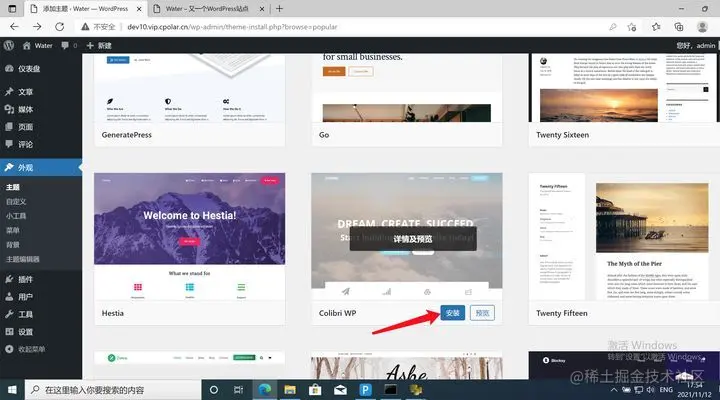Close the second Water WordPress站点 tab
This screenshot has width=720, height=400.
tap(262, 9)
